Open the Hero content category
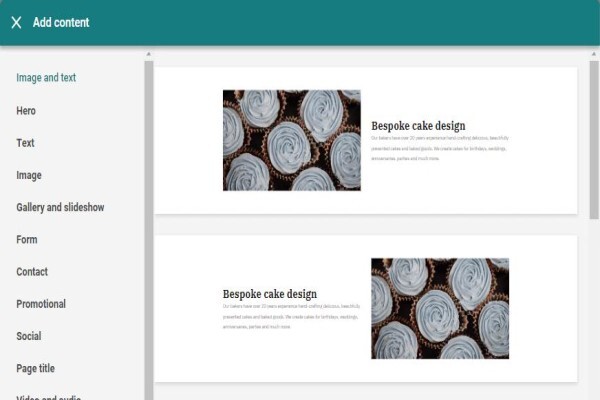The image size is (600, 400). [26, 111]
